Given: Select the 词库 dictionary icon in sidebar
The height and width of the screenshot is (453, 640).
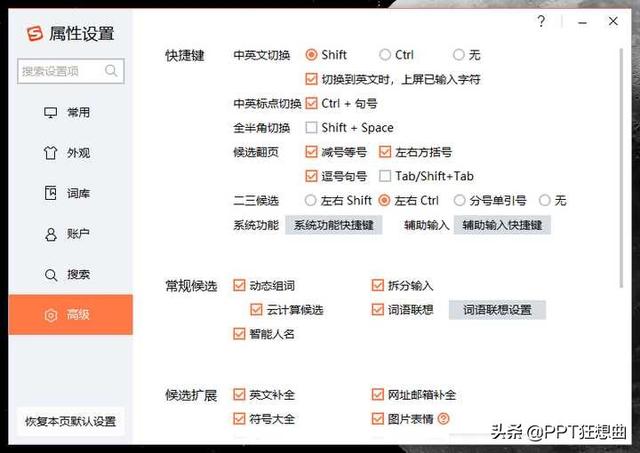Looking at the screenshot, I should [51, 193].
